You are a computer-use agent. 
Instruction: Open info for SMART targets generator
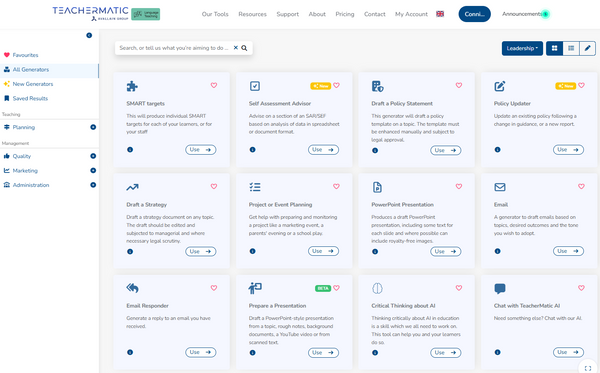tap(130, 150)
